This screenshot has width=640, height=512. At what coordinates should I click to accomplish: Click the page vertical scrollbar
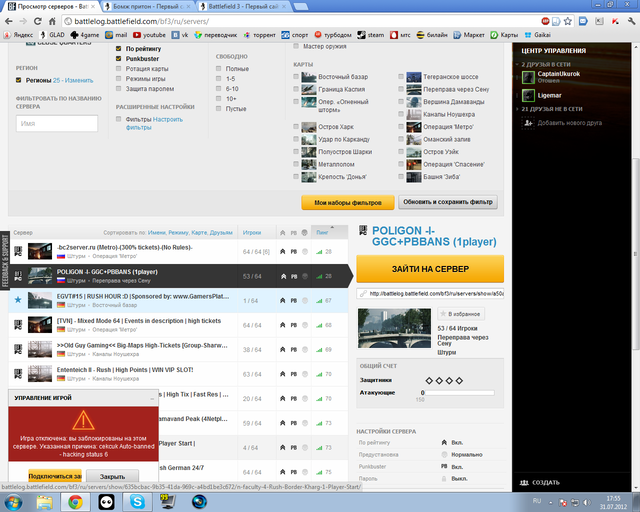coord(635,253)
